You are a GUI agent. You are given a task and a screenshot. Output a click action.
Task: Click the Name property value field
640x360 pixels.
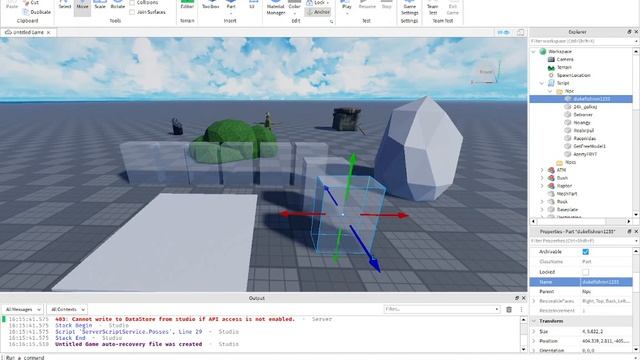click(x=606, y=282)
